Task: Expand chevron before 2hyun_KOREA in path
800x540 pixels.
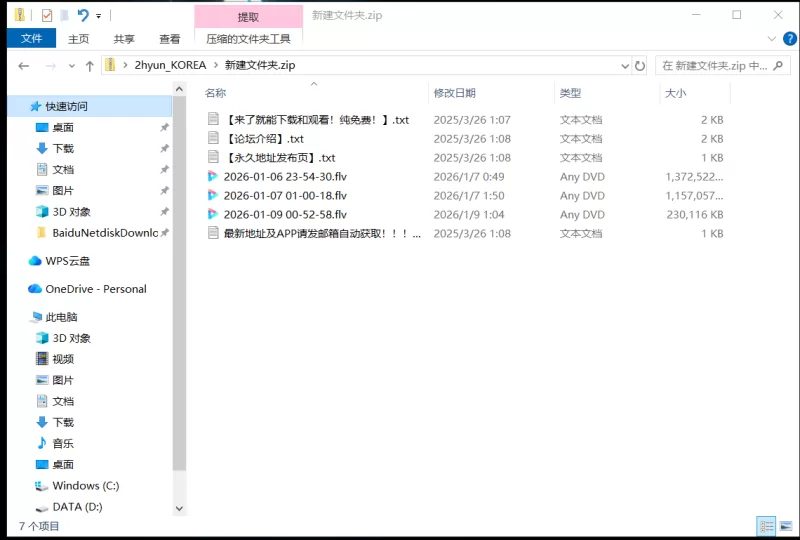Action: (125, 65)
